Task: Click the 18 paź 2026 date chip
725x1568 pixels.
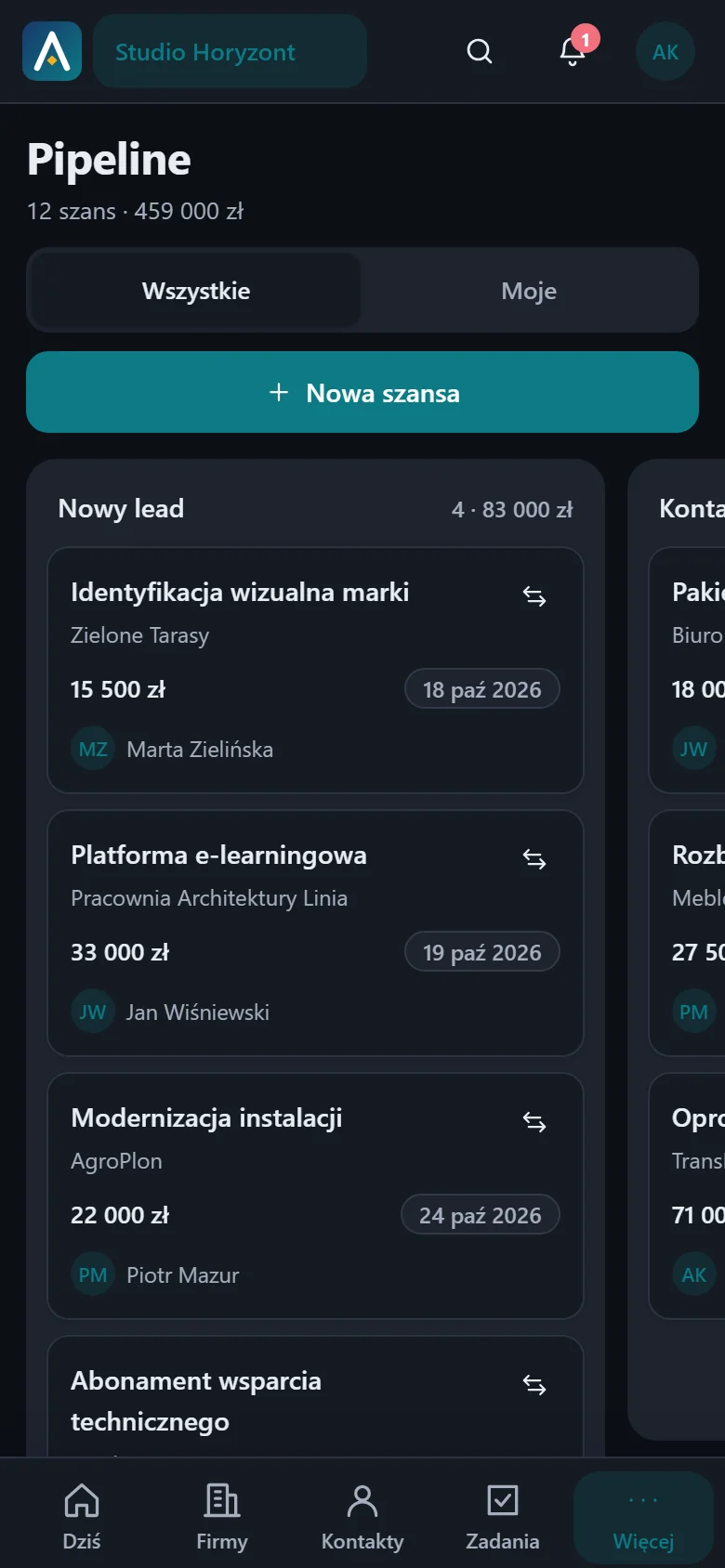Action: click(482, 689)
